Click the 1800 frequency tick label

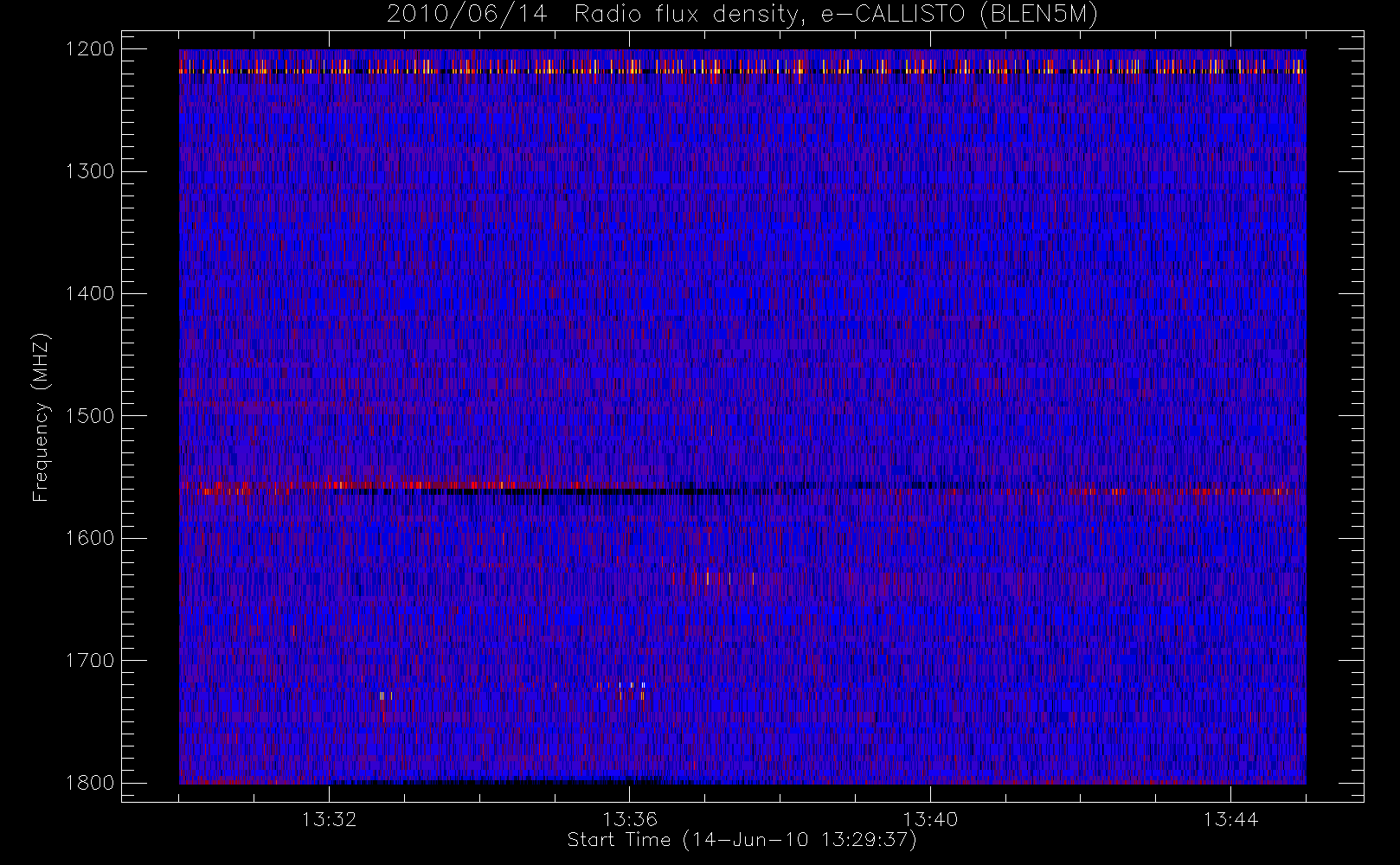click(x=90, y=783)
